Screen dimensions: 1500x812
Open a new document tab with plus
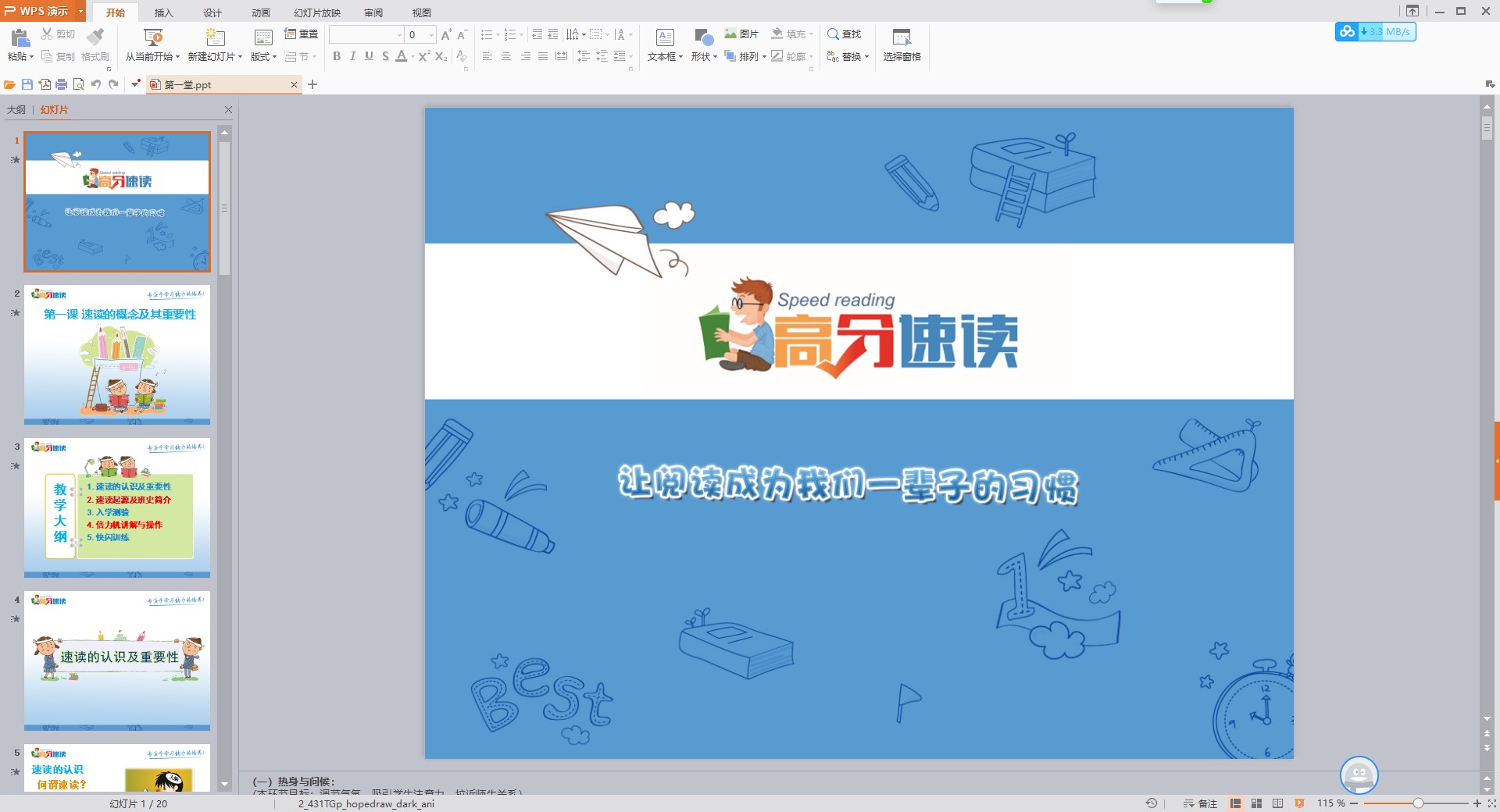point(312,84)
